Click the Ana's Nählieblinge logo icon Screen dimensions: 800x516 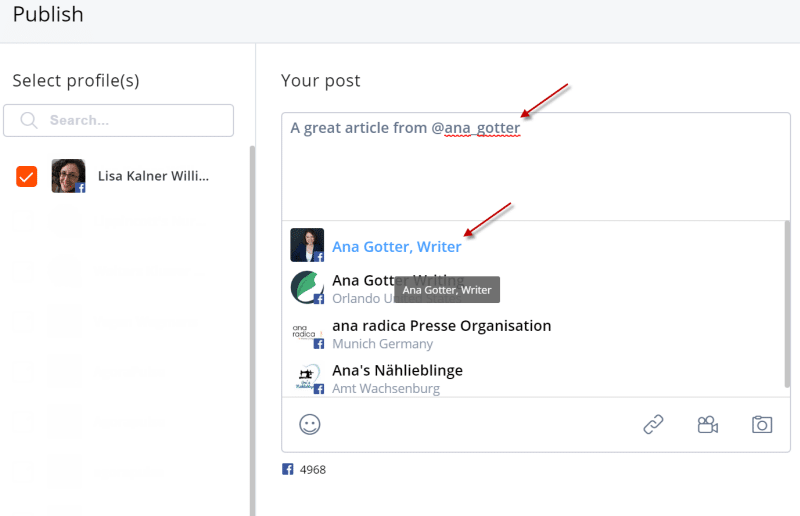coord(307,379)
